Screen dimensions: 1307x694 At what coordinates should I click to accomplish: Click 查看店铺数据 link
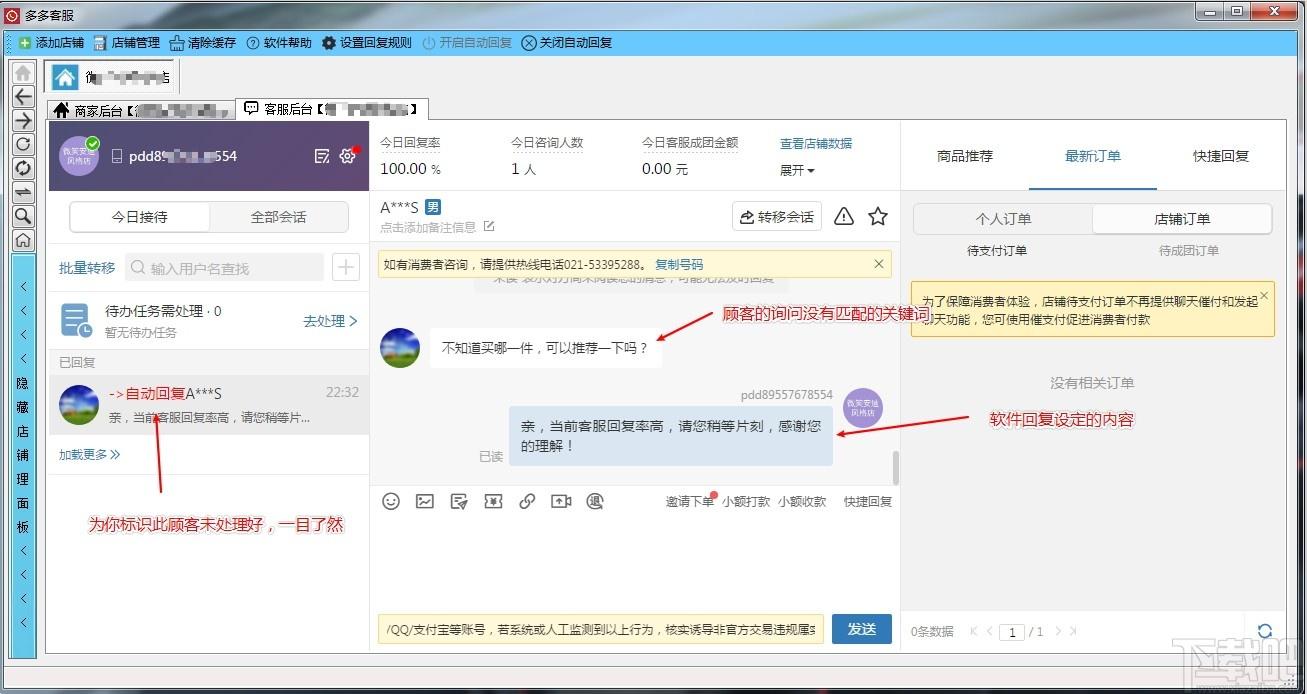coord(816,144)
